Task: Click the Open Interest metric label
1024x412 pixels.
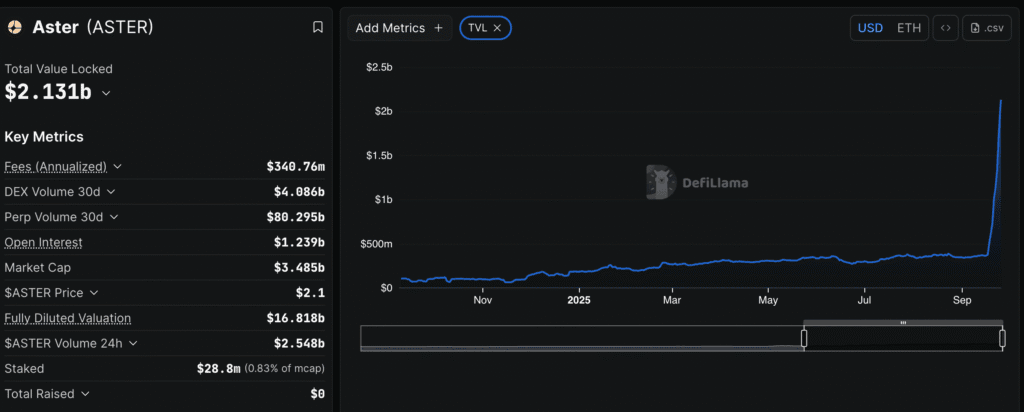Action: pyautogui.click(x=43, y=242)
